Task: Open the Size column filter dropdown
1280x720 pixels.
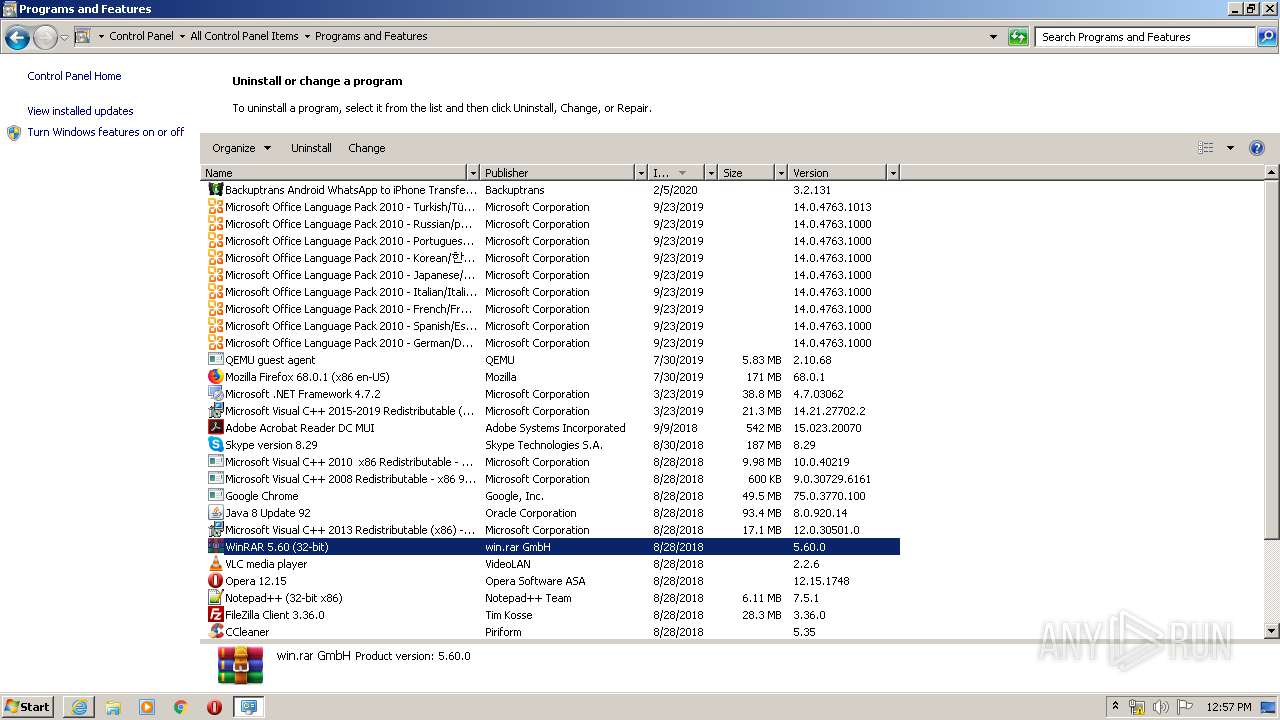Action: coord(781,173)
